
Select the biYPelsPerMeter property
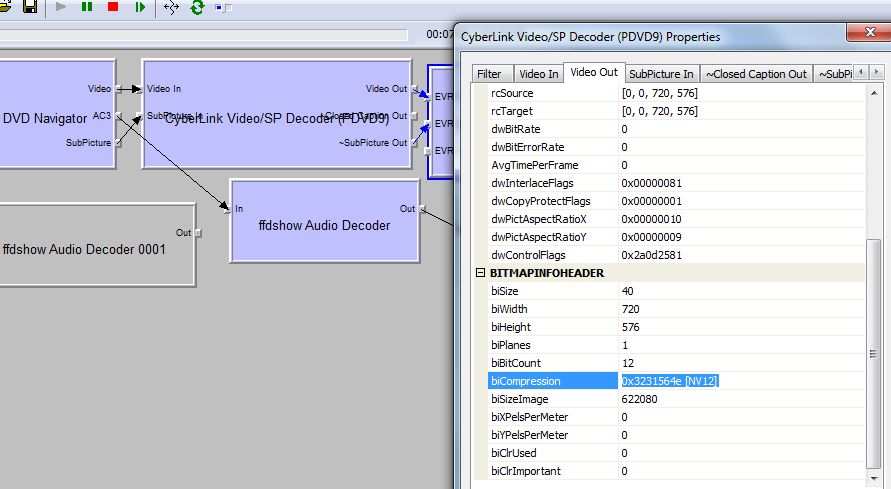pyautogui.click(x=676, y=435)
